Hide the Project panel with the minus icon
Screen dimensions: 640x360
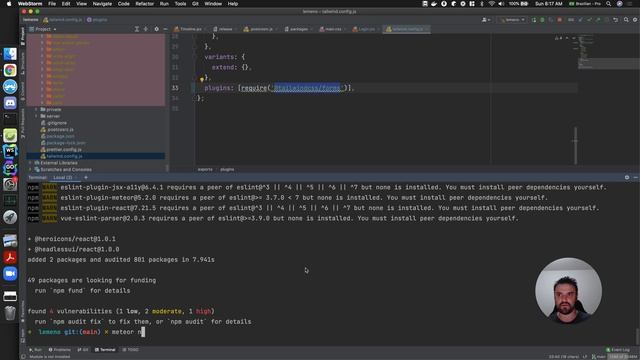[x=165, y=29]
